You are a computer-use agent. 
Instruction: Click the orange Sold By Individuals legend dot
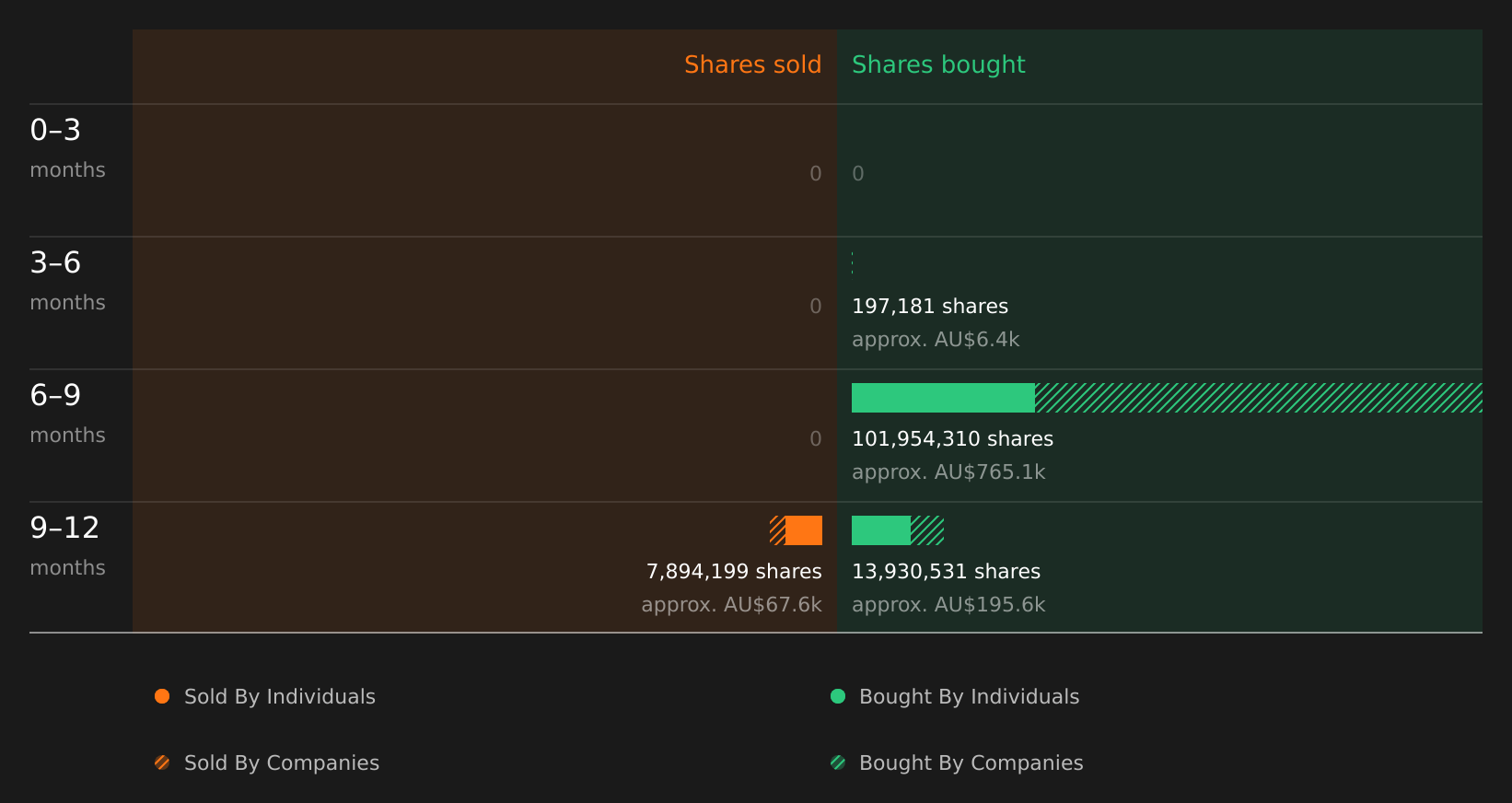click(x=162, y=696)
